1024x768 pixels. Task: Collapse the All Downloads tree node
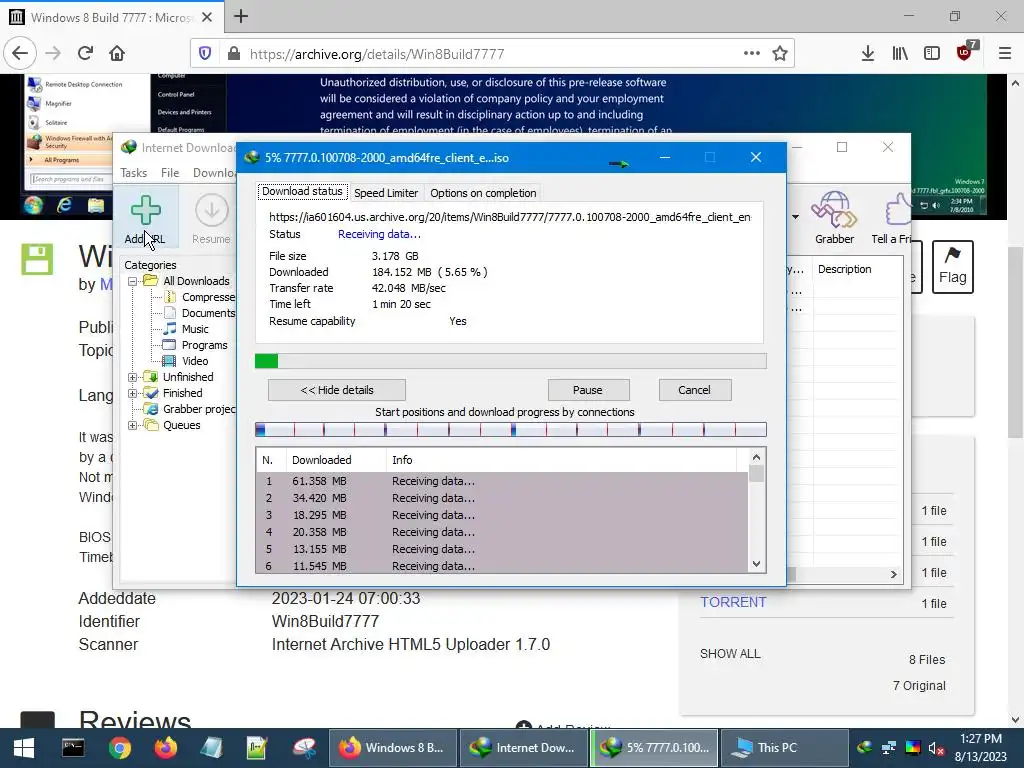[x=133, y=281]
